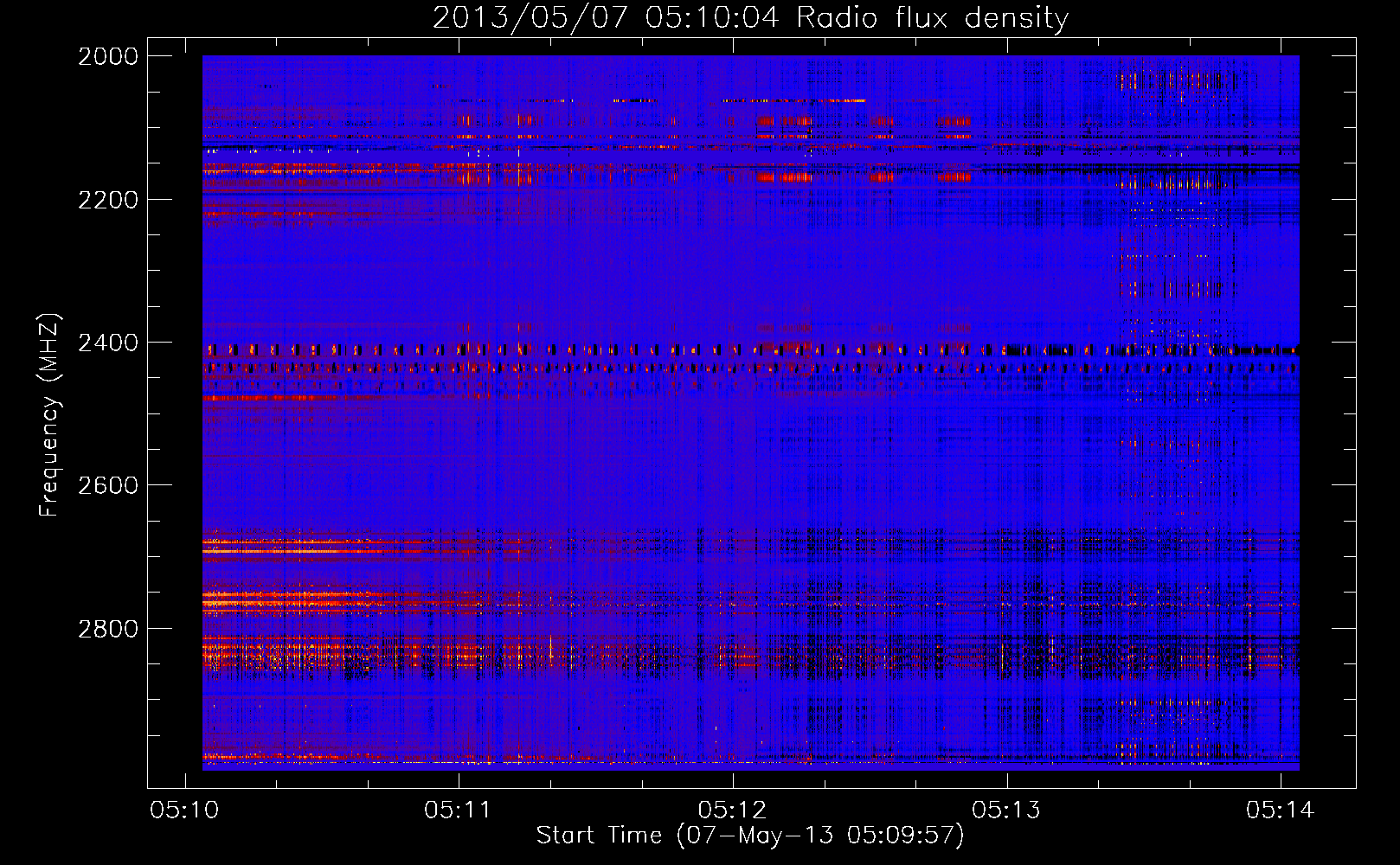The width and height of the screenshot is (1400, 865).
Task: Select the 2800 frequency axis label
Action: pyautogui.click(x=108, y=629)
